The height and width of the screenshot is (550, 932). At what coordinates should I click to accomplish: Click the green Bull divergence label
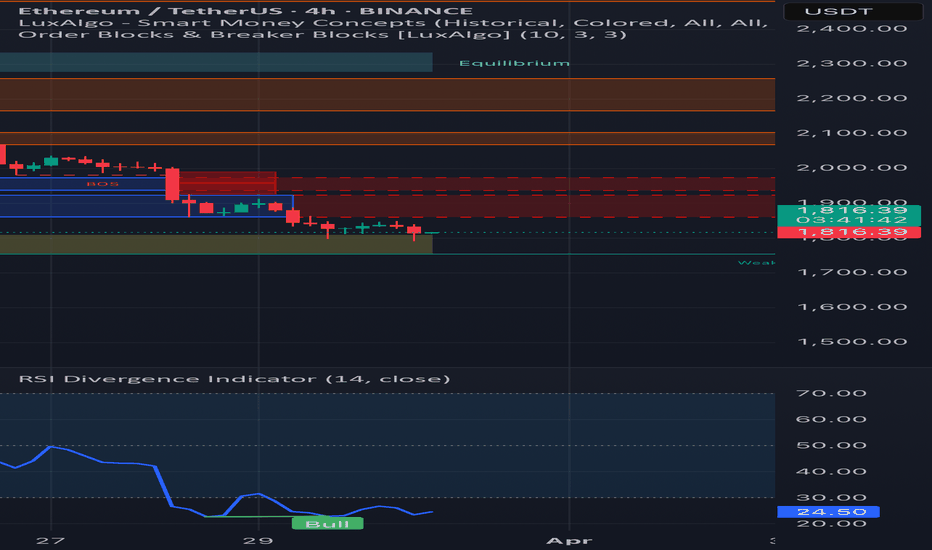(x=328, y=524)
